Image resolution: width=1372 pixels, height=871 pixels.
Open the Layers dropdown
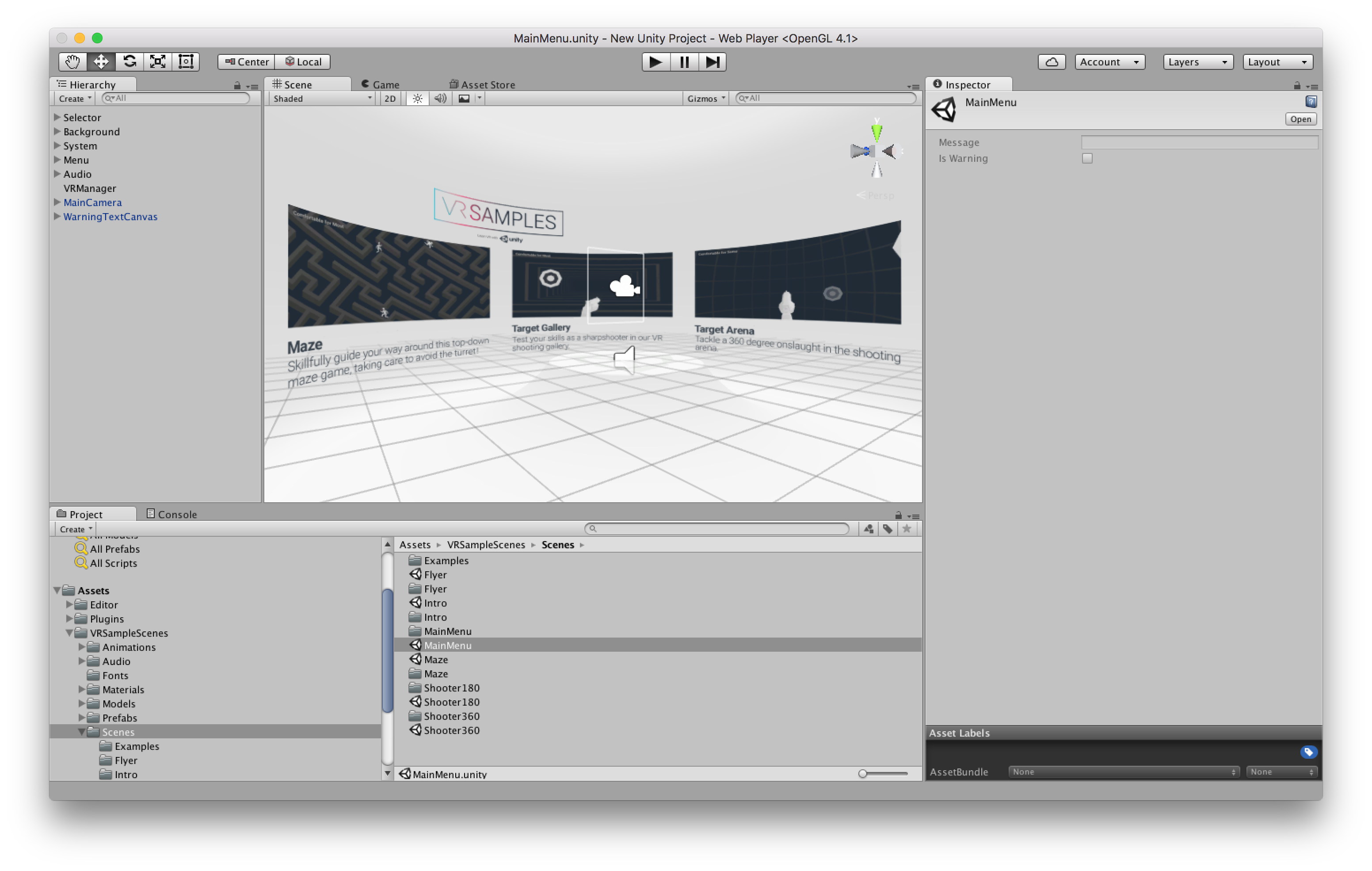1198,61
